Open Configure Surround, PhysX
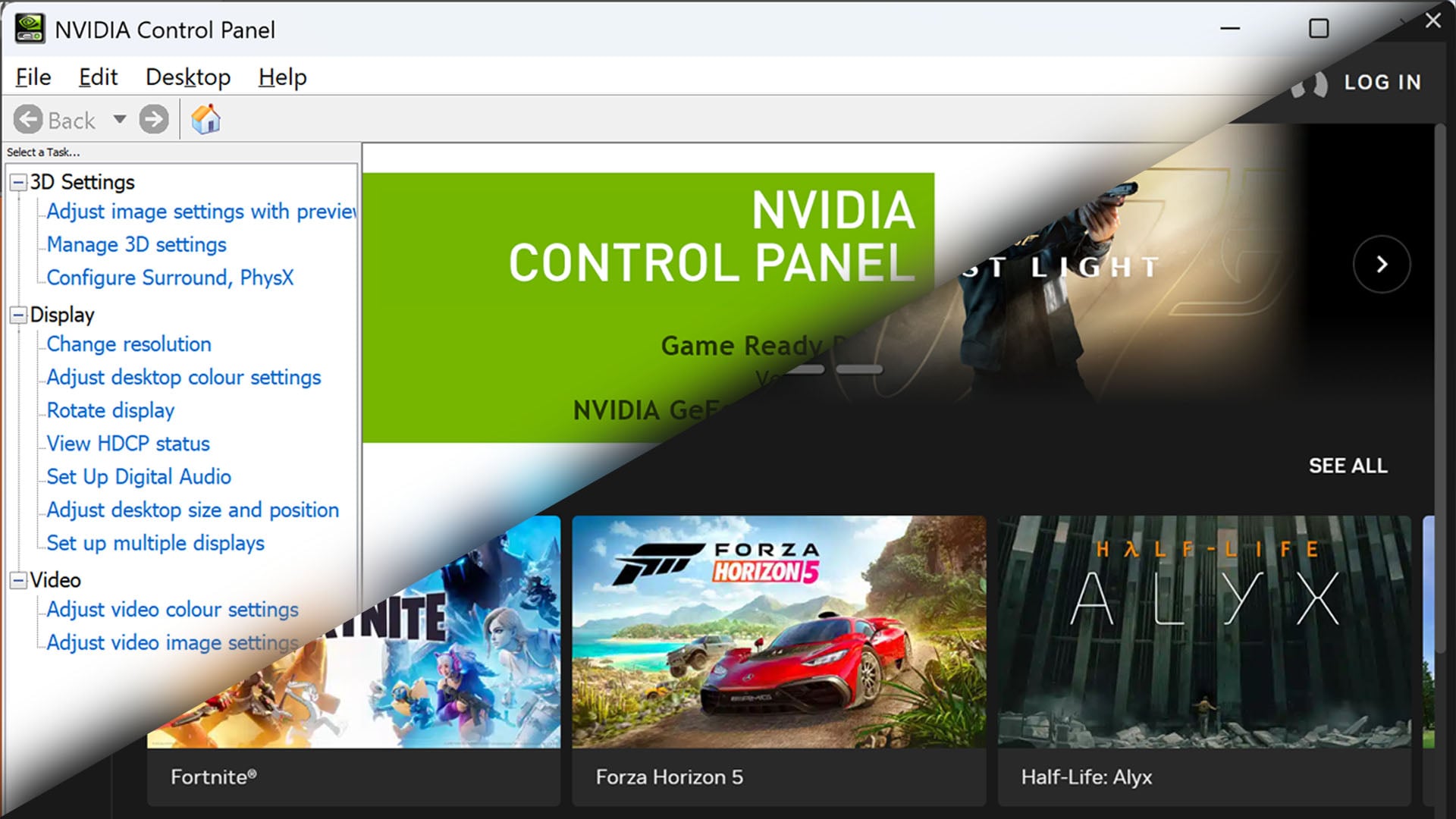 [170, 278]
